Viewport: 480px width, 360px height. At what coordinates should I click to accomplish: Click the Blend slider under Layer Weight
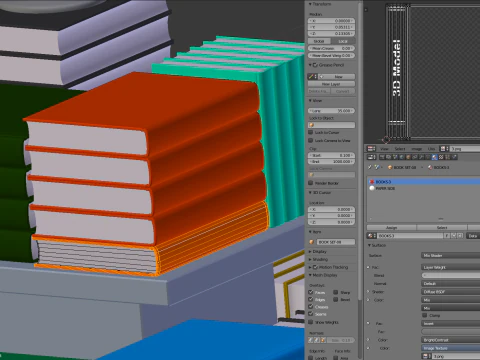point(451,275)
